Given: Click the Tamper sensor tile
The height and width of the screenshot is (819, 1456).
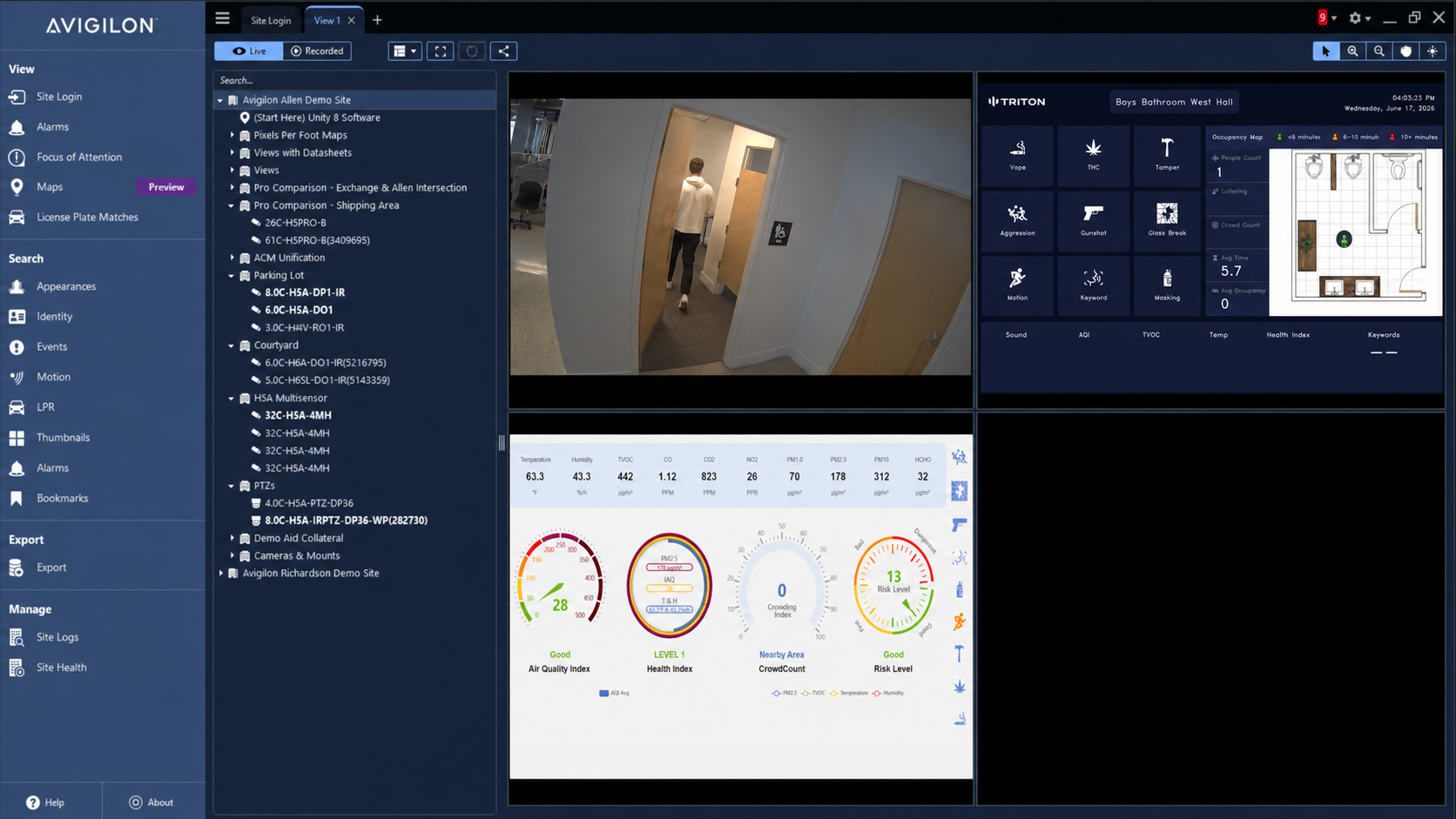Looking at the screenshot, I should coord(1167,156).
